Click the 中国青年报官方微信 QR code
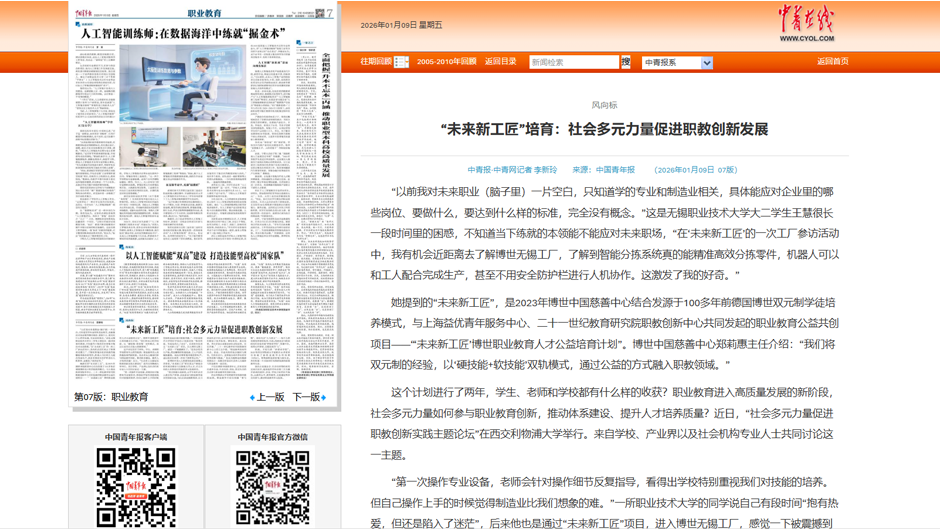This screenshot has height=529, width=940. click(x=273, y=487)
